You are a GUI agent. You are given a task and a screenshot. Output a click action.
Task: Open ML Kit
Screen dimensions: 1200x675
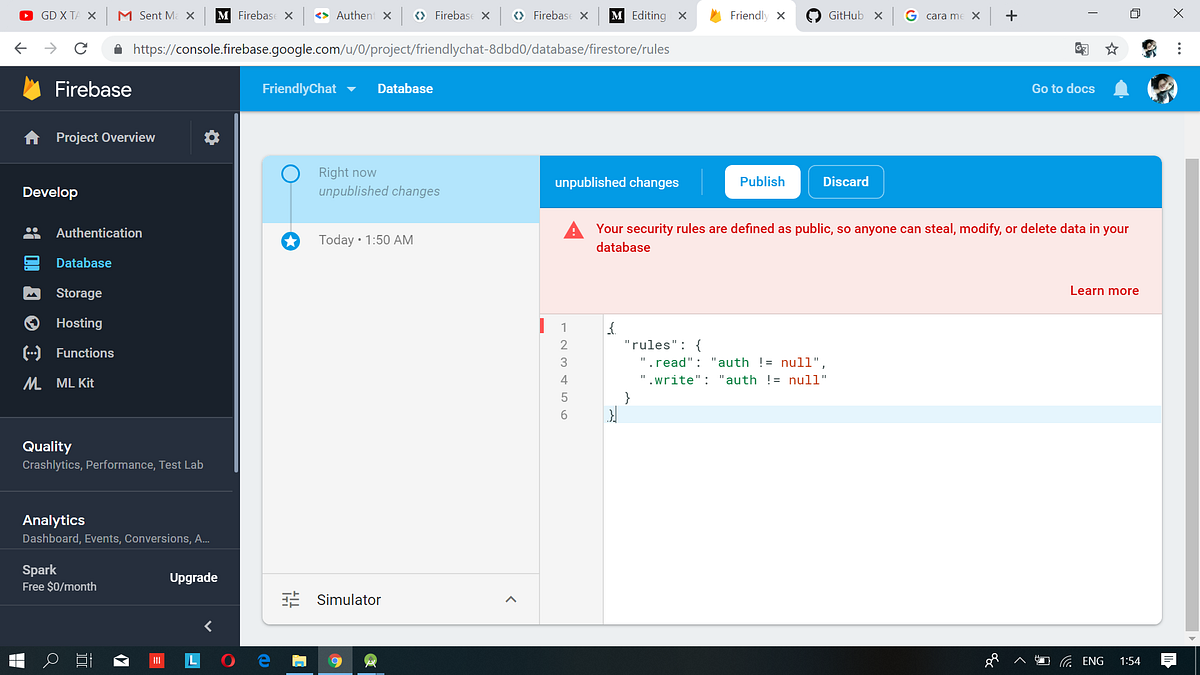77,382
